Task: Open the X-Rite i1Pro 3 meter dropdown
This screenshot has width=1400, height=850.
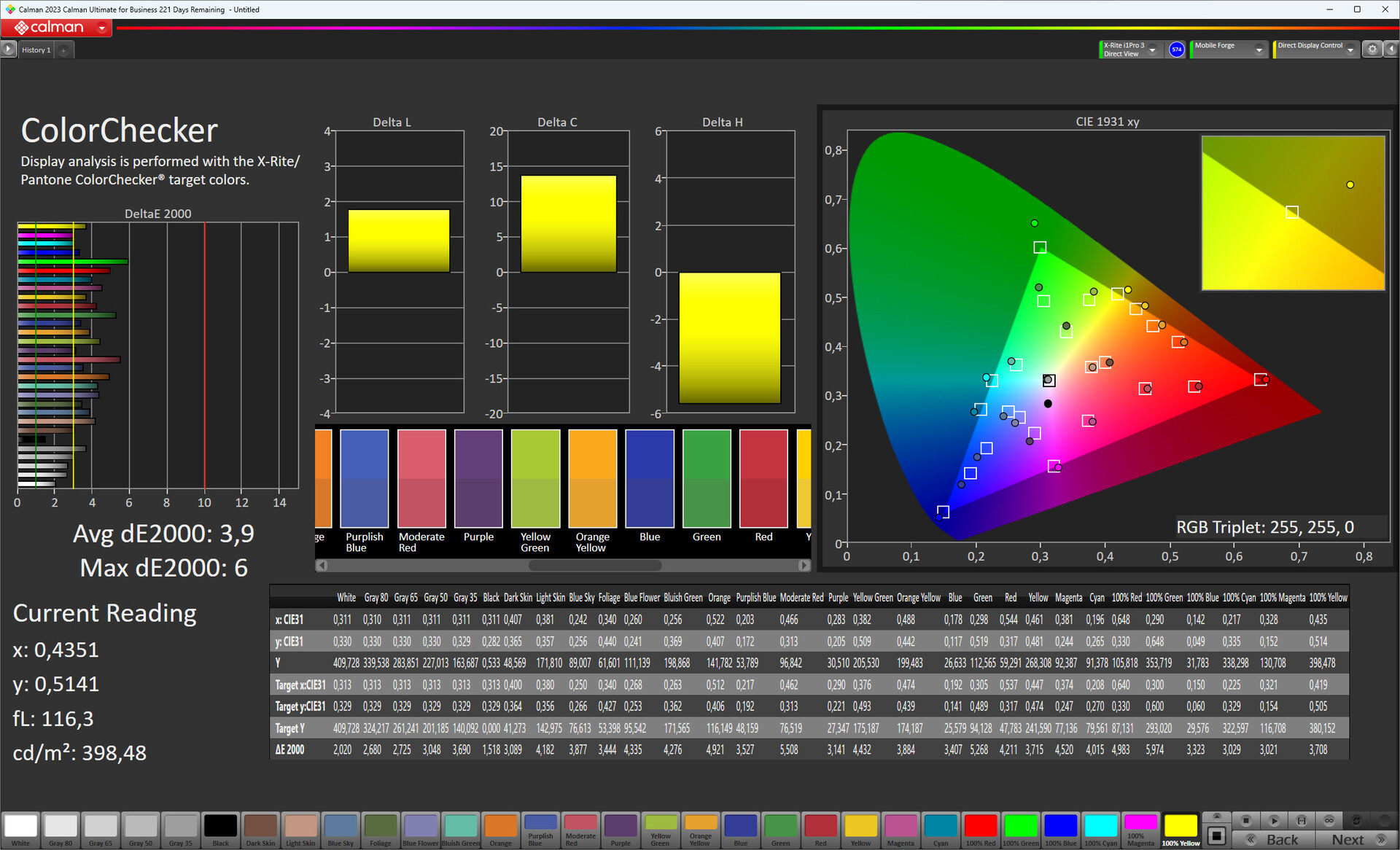Action: 1152,50
